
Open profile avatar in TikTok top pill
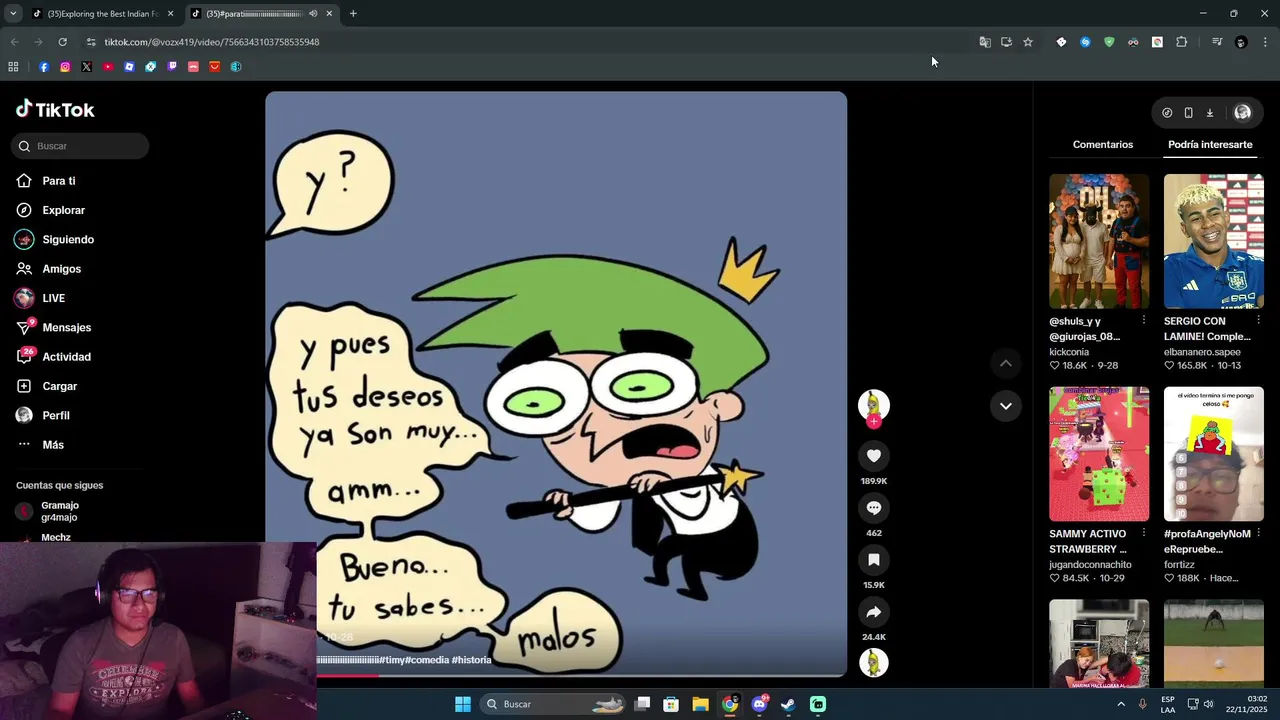tap(1242, 113)
